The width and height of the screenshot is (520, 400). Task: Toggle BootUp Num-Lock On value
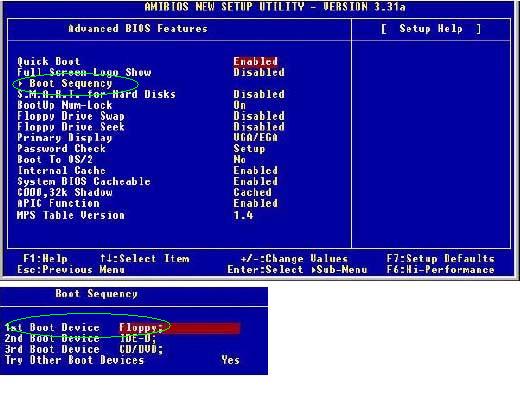[240, 105]
